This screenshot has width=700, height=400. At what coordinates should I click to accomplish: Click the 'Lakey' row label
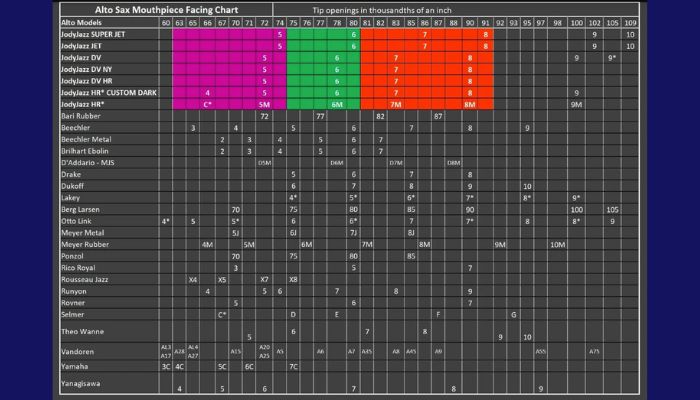coord(71,198)
